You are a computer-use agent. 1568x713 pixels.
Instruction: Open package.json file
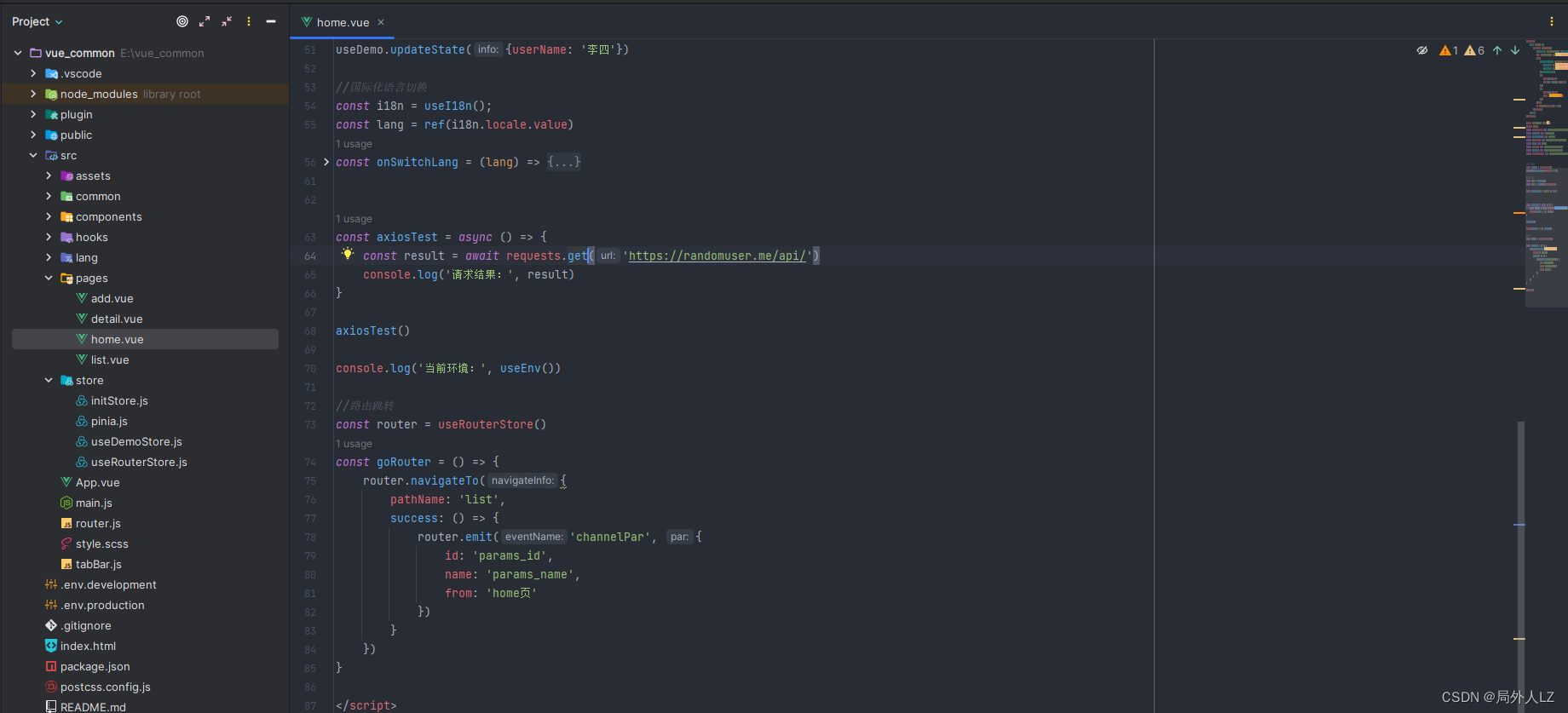95,666
